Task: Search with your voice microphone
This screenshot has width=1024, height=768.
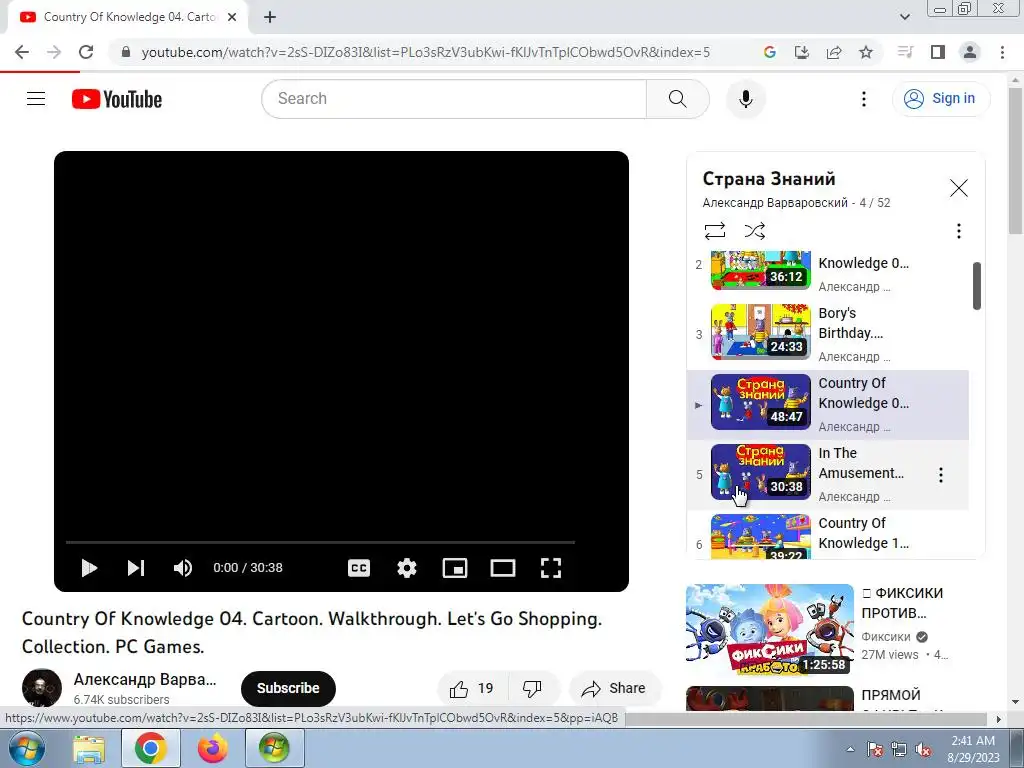Action: (x=746, y=99)
